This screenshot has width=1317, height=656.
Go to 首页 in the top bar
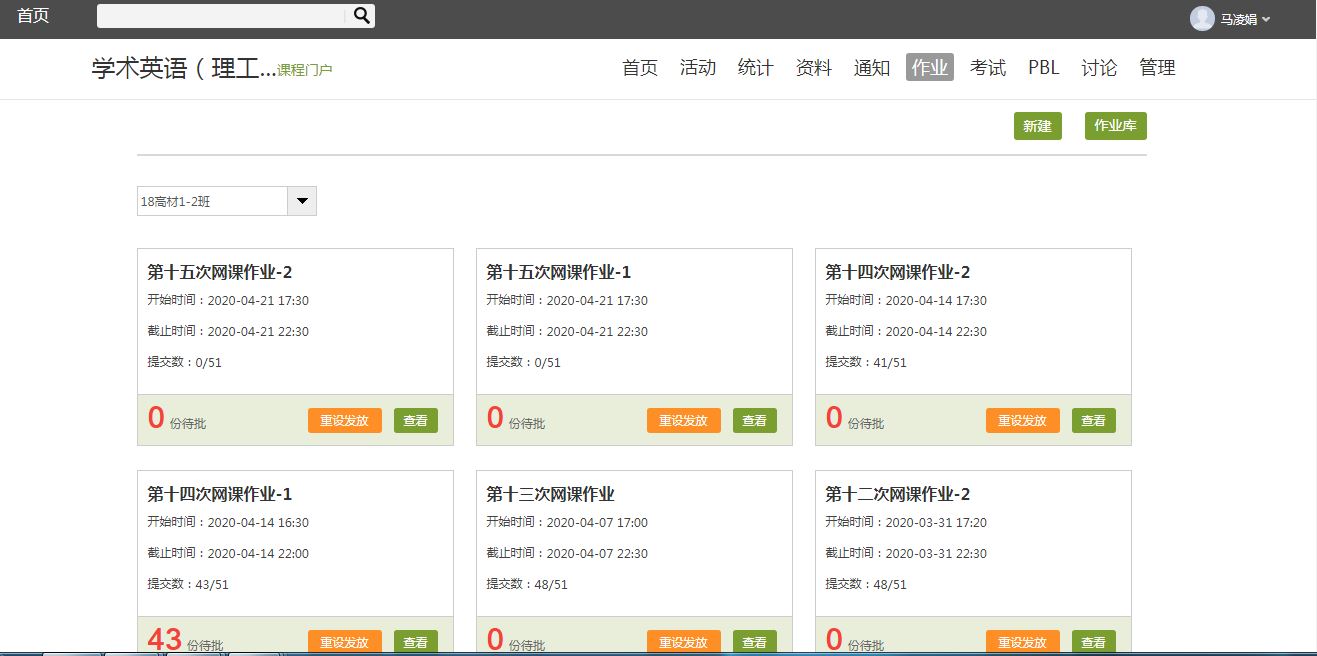point(33,16)
